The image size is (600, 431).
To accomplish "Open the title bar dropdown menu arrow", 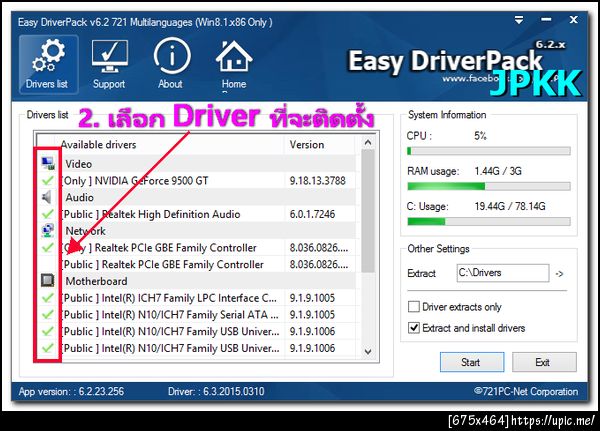I will click(x=519, y=20).
